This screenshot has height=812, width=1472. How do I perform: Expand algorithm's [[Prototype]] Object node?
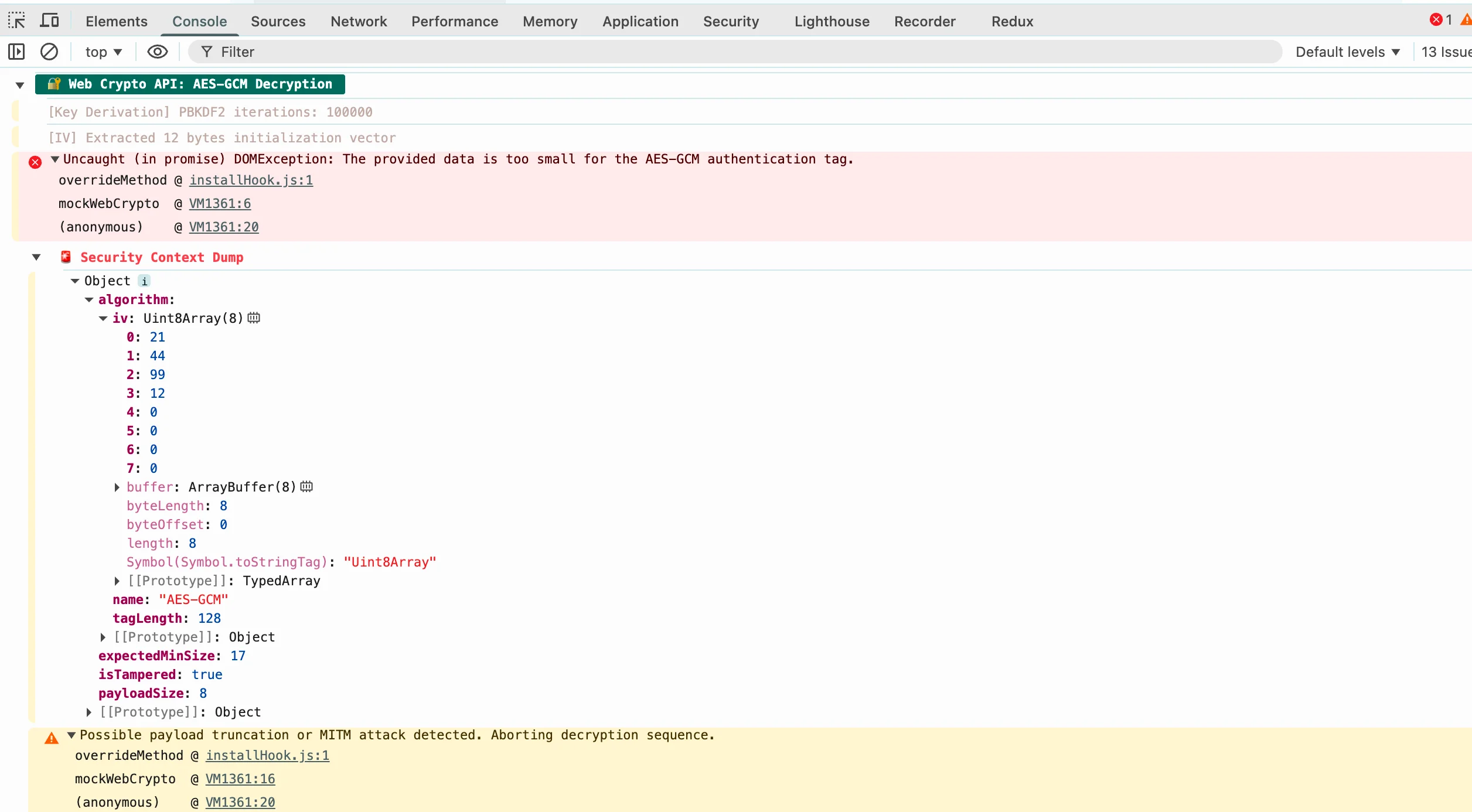103,637
